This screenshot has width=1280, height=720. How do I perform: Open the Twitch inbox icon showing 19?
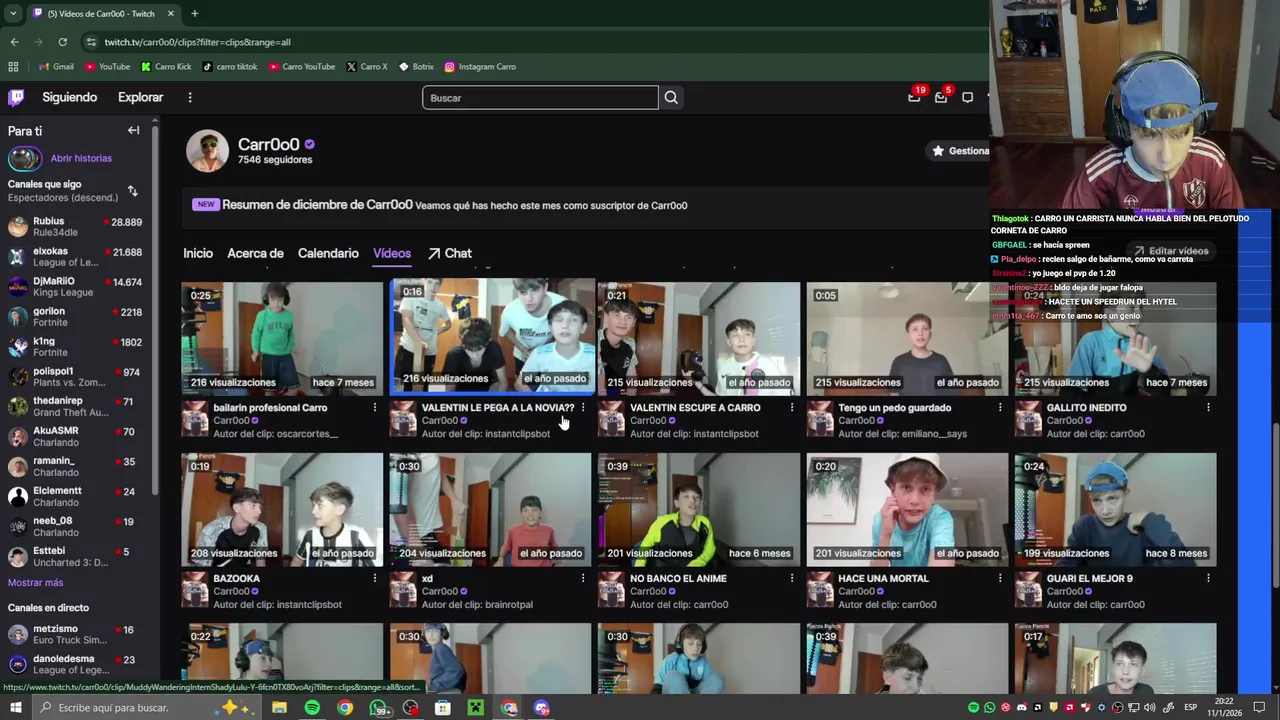(x=914, y=97)
